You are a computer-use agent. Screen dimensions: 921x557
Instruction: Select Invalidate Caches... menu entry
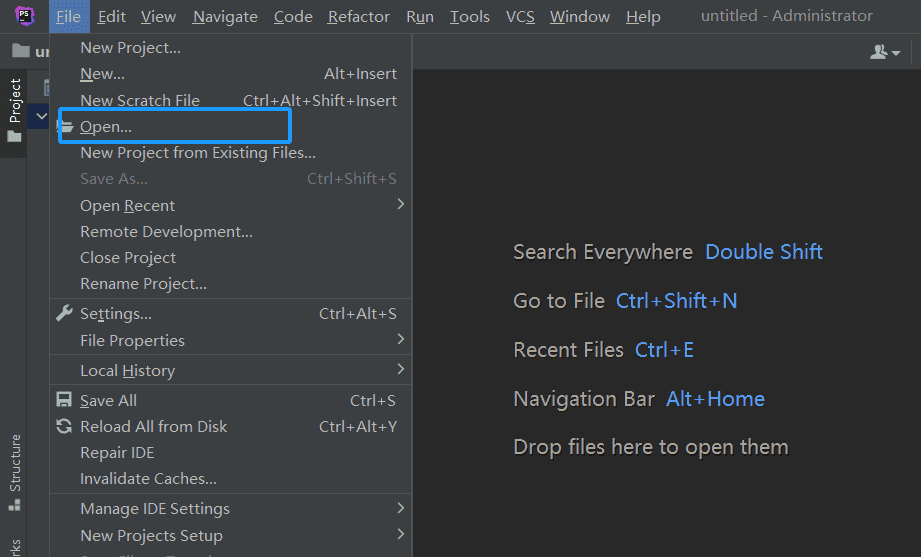click(148, 479)
